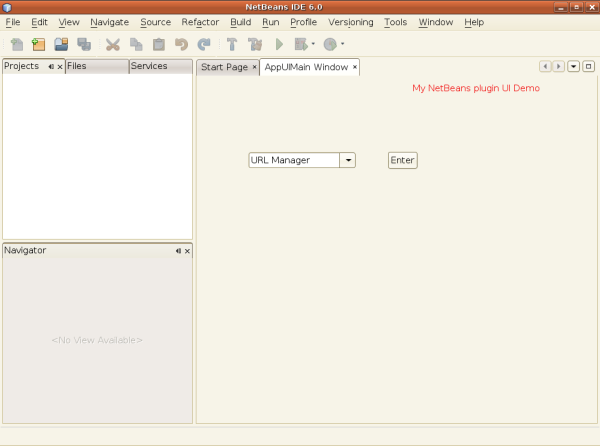Open the Window menu
Image resolution: width=600 pixels, height=446 pixels.
coord(436,22)
